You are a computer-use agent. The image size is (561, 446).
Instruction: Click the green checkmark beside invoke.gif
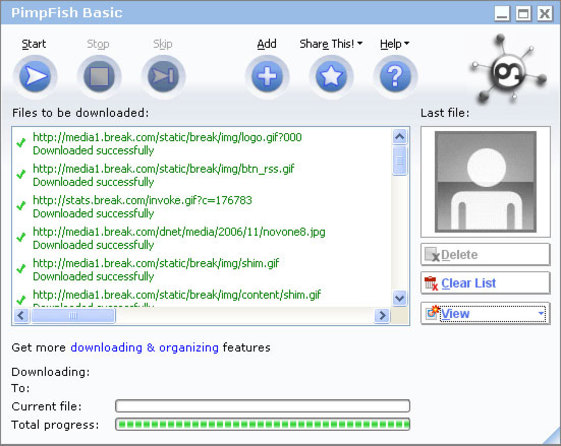click(x=21, y=206)
